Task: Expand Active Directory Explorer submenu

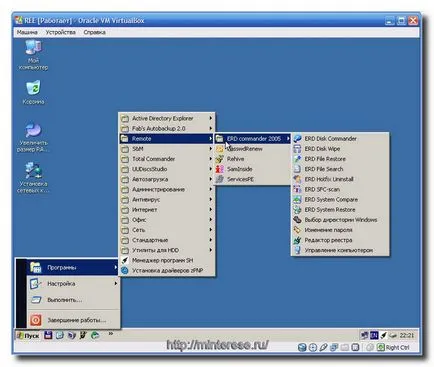Action: [167, 118]
